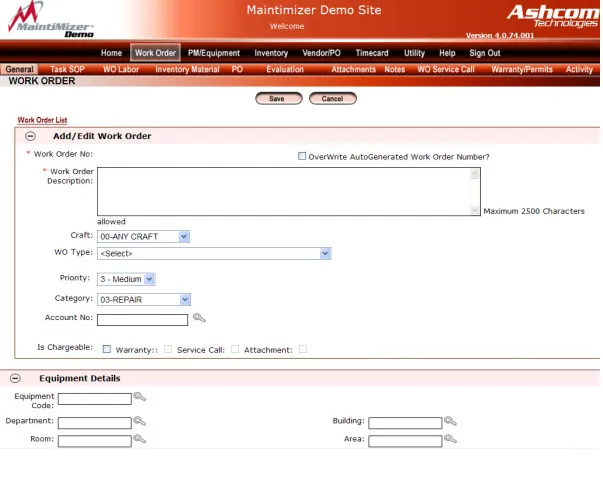Tick OverWrite AutoGenerated Work Order Number checkbox
The width and height of the screenshot is (603, 479).
[x=302, y=156]
